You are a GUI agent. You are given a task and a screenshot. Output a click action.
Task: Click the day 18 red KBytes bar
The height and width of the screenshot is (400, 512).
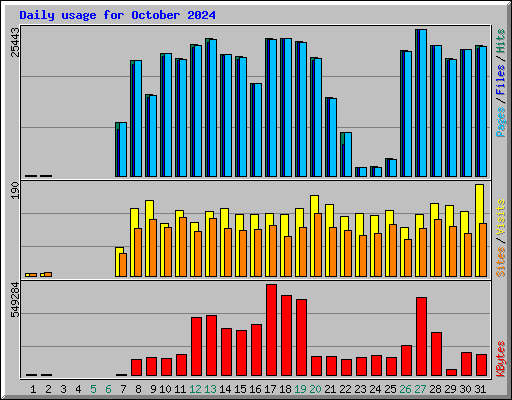pos(286,336)
